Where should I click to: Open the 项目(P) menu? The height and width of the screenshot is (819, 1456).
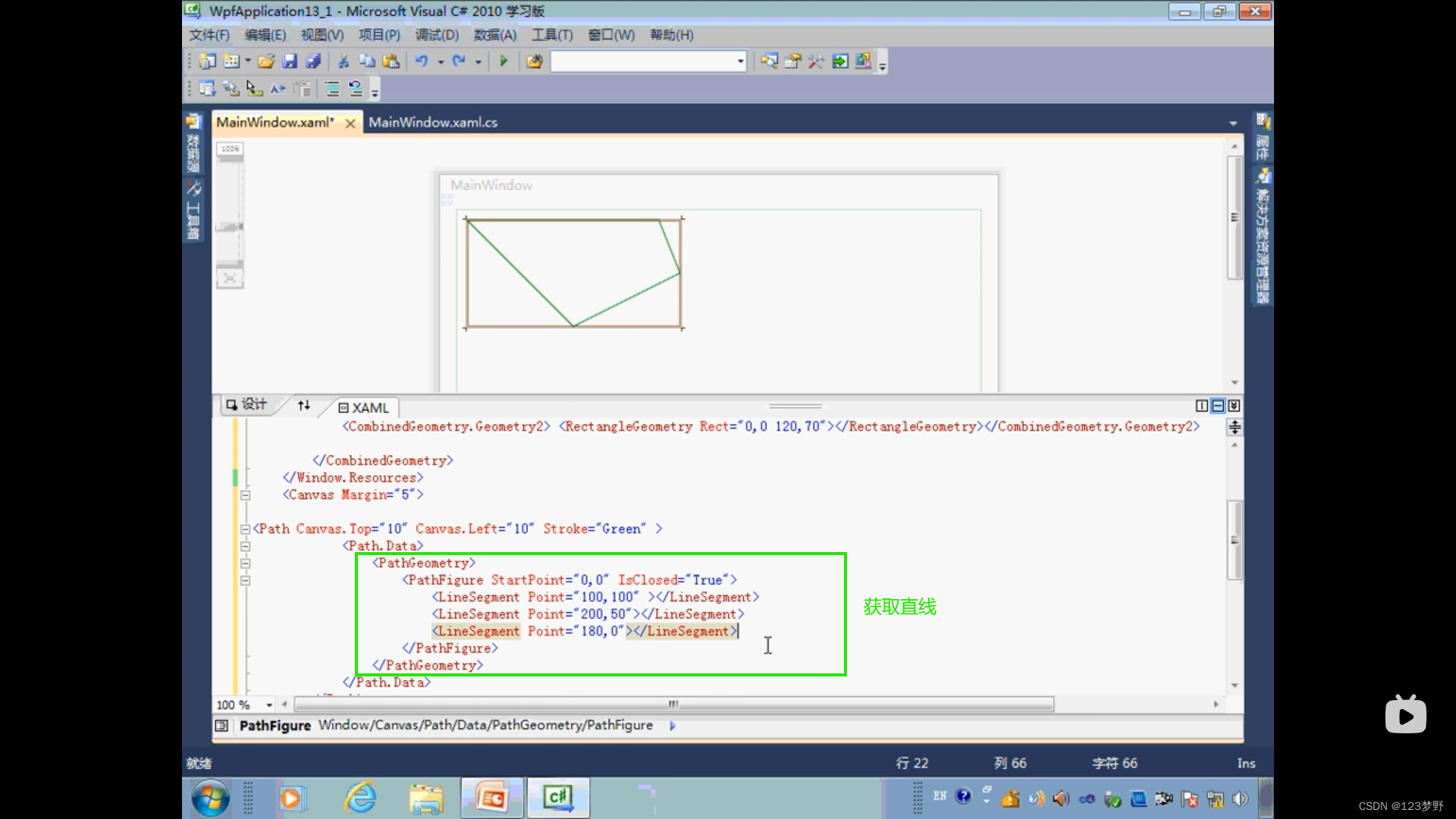click(379, 35)
